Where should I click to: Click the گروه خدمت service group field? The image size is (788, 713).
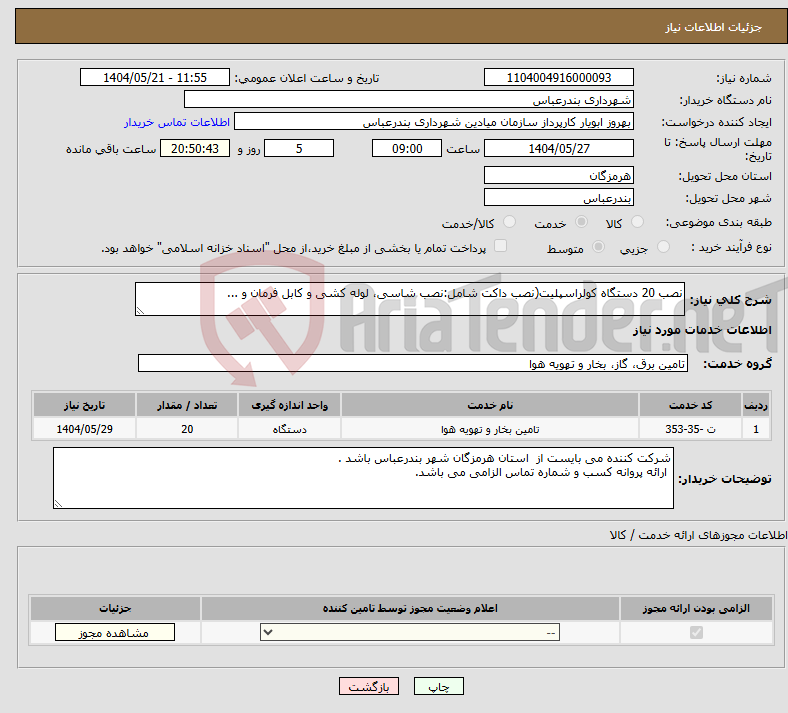click(413, 363)
